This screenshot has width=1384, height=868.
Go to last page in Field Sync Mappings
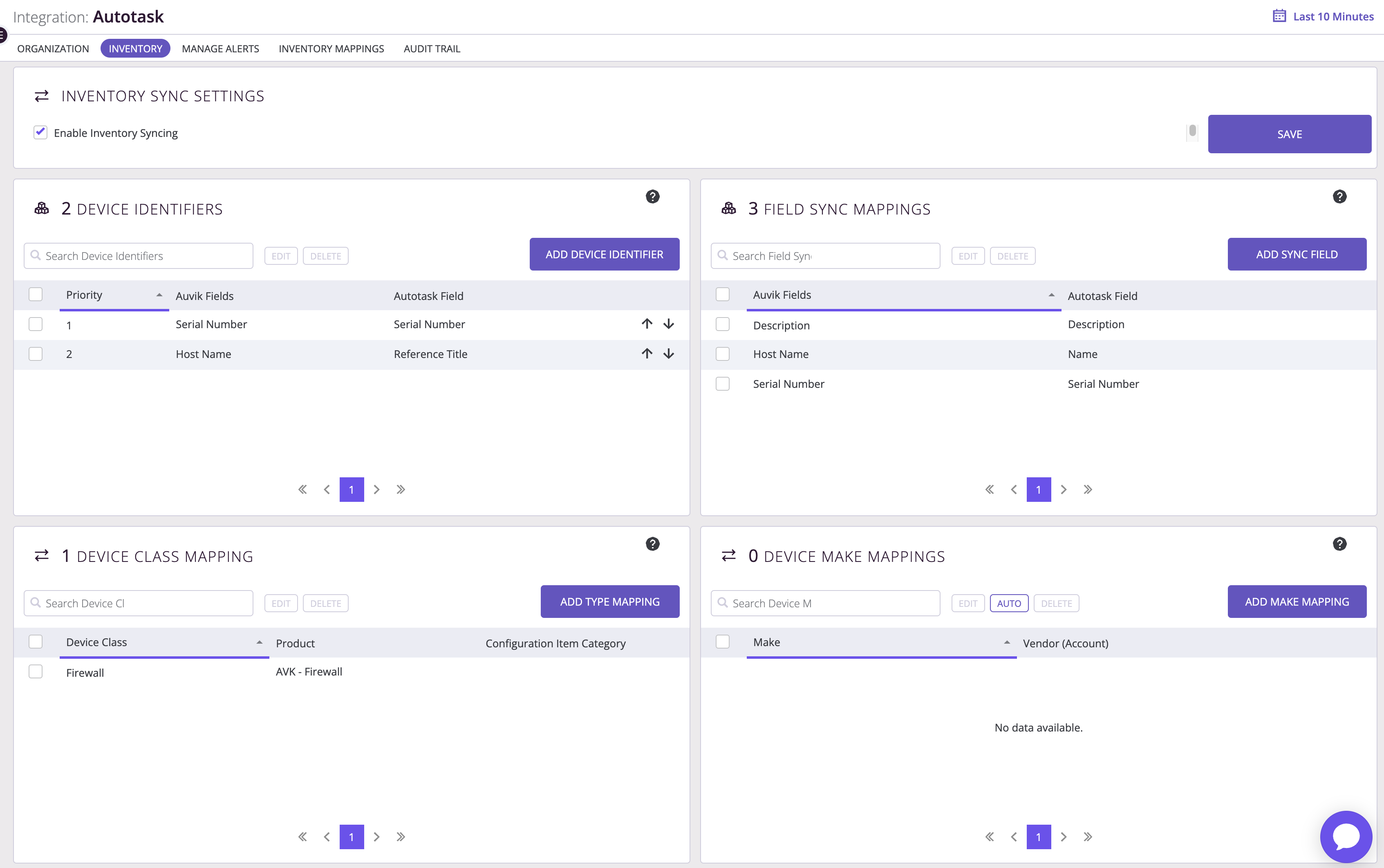coord(1088,490)
